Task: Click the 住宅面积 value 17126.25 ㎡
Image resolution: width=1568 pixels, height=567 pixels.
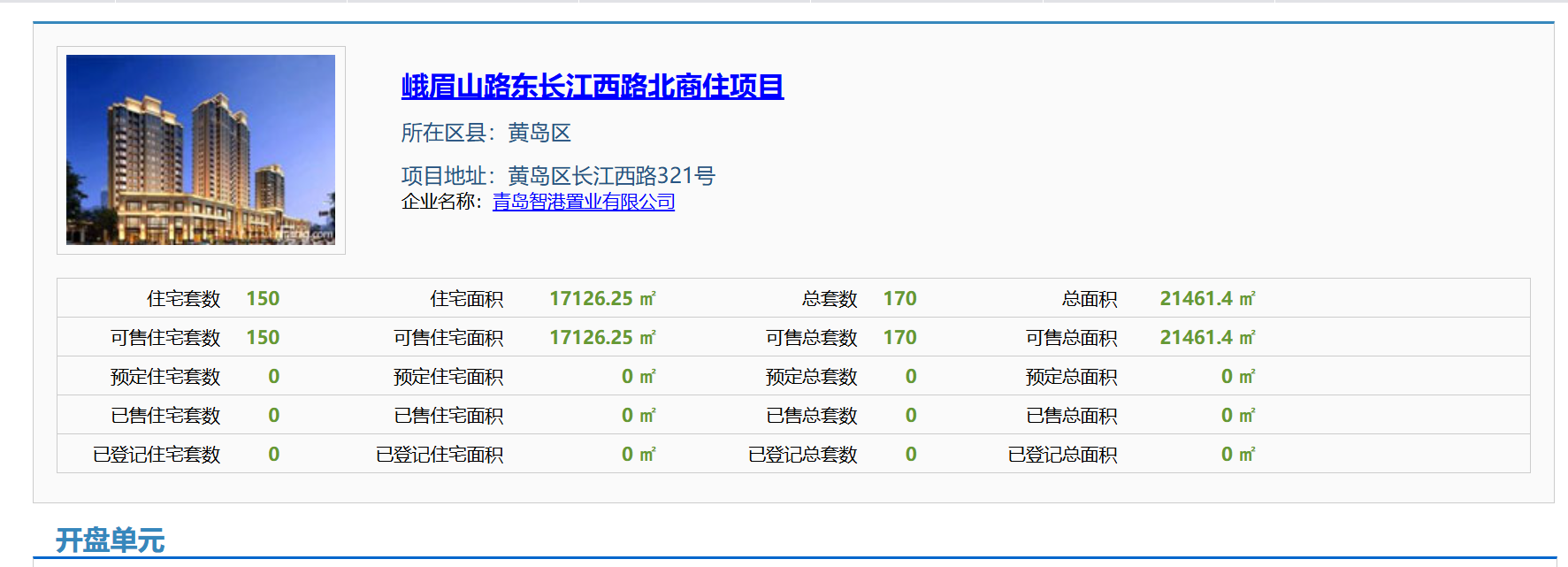Action: point(603,299)
